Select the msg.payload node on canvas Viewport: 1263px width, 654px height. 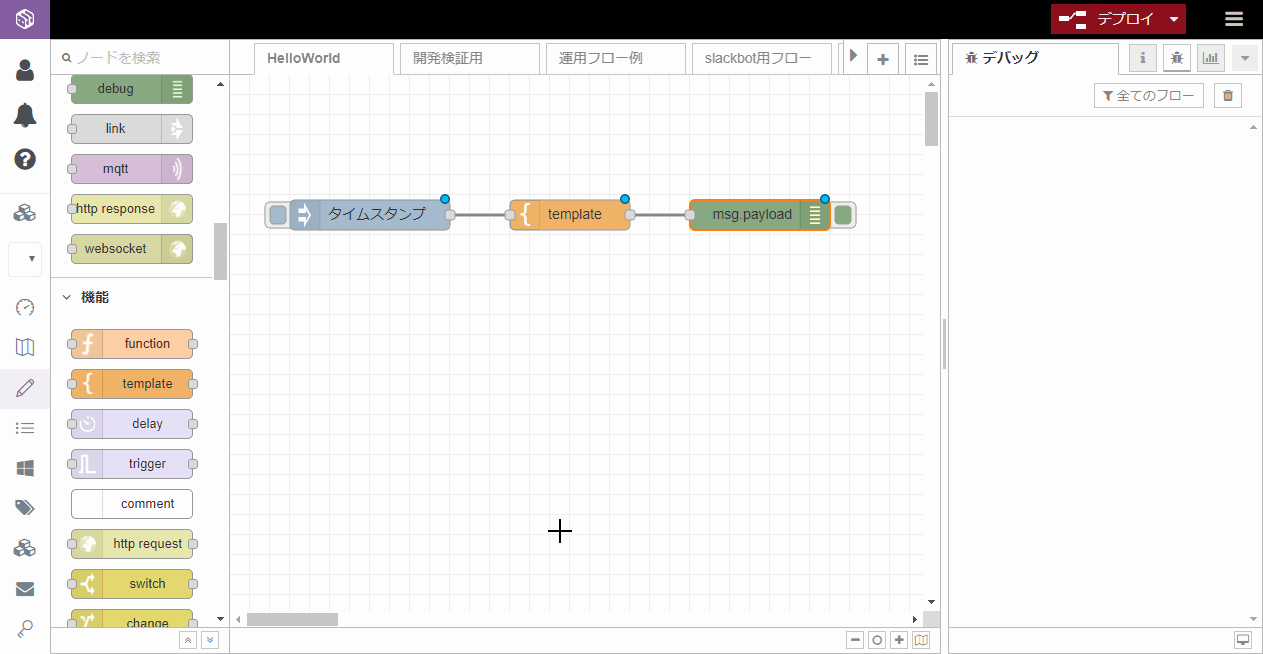point(760,215)
